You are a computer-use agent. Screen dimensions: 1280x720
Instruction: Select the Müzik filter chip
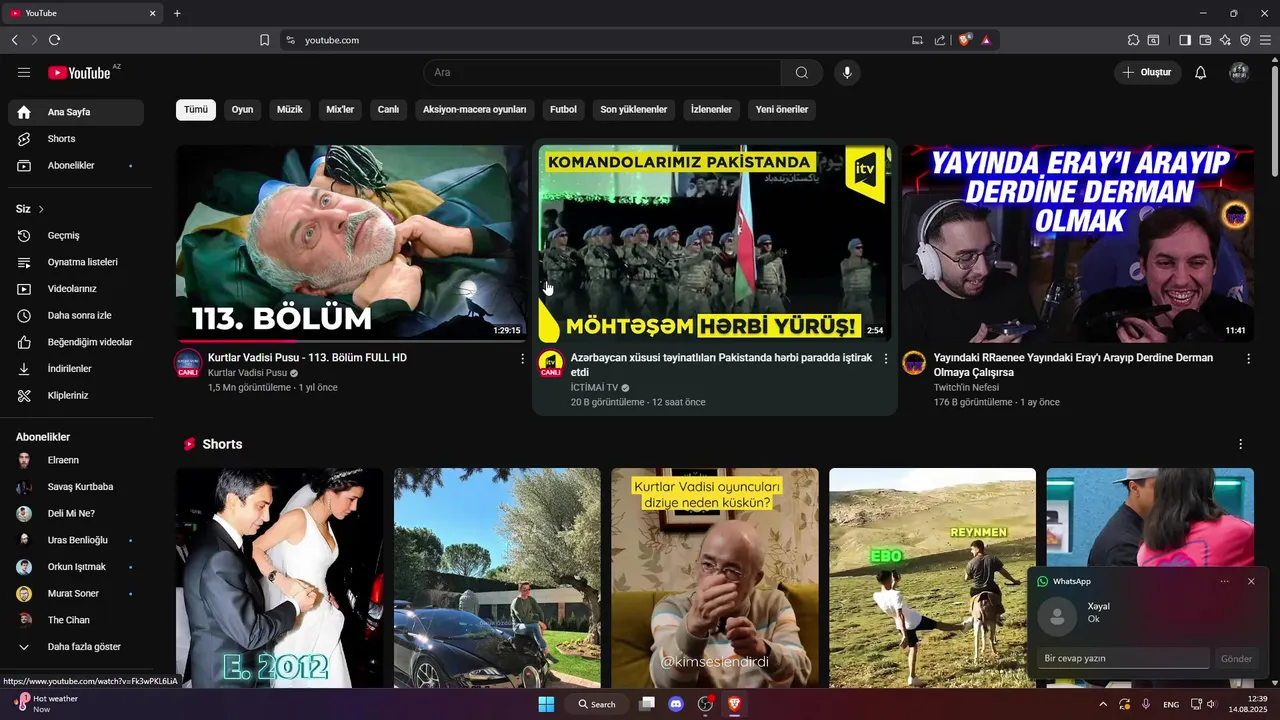point(290,109)
